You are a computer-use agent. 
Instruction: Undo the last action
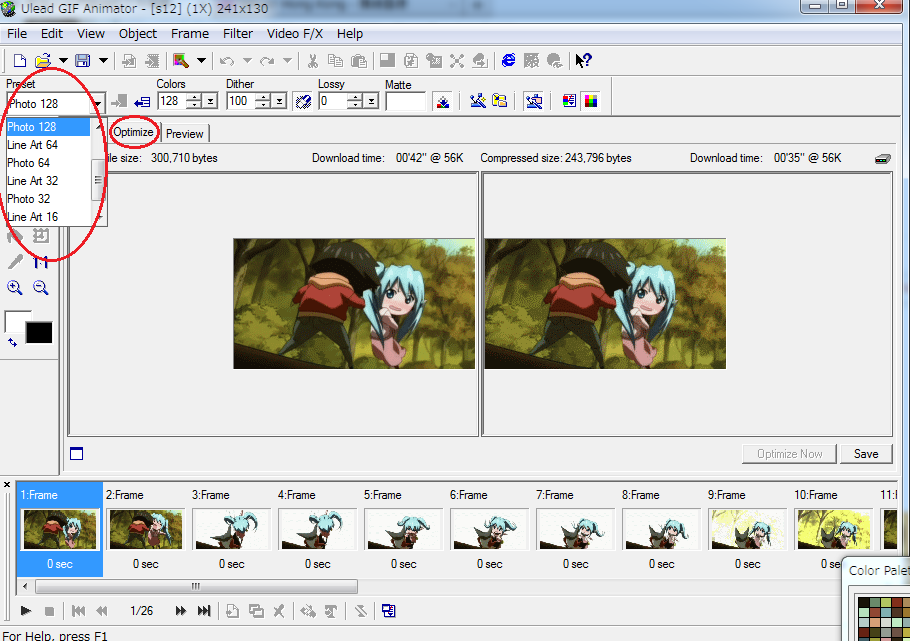[x=227, y=60]
